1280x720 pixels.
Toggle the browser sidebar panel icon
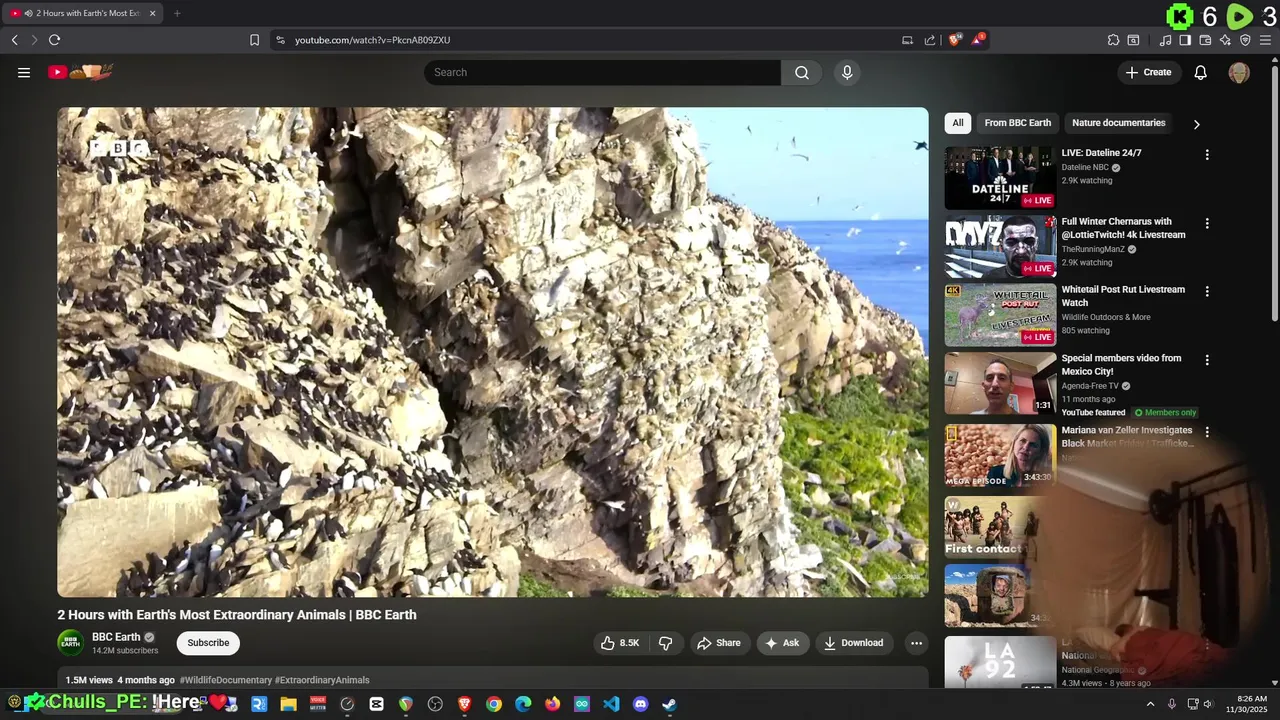click(1185, 40)
